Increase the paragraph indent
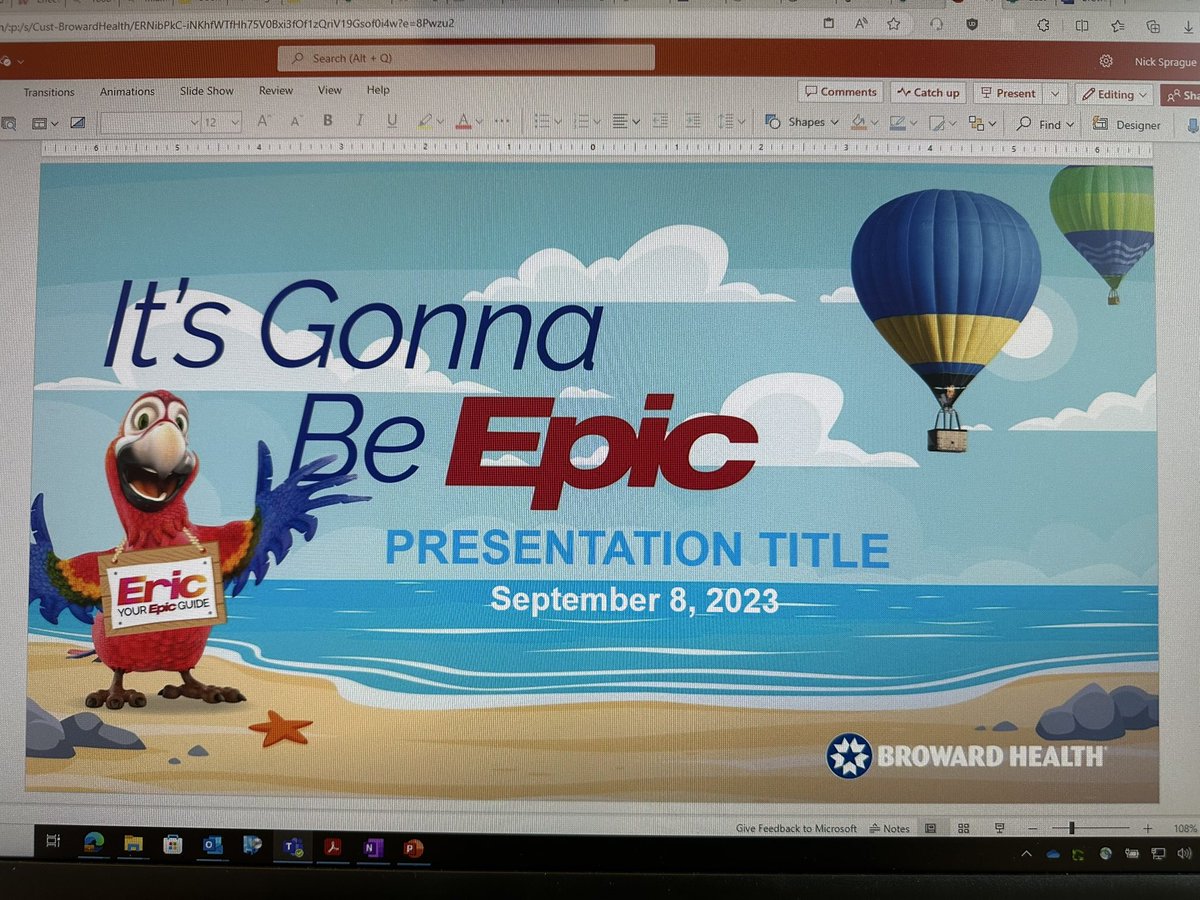1200x900 pixels. tap(693, 121)
